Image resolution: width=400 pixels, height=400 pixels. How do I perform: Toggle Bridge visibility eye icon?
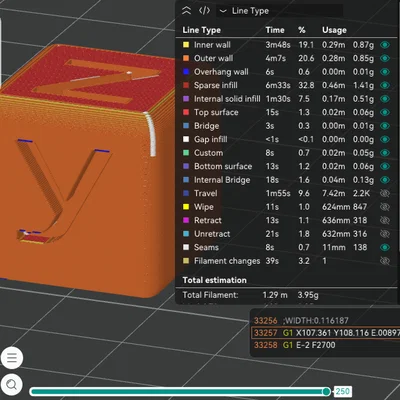pos(385,126)
